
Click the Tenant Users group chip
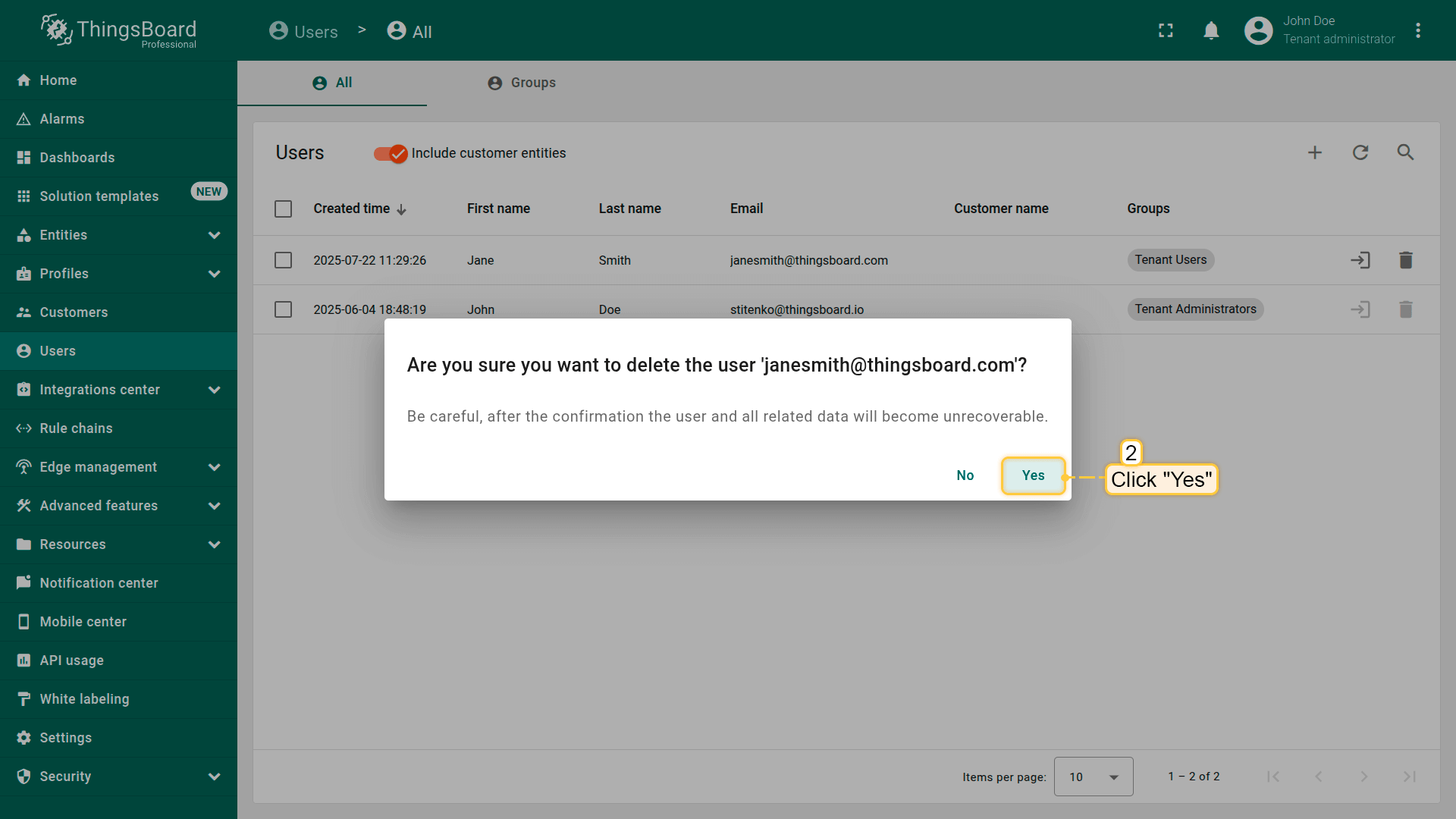1170,260
